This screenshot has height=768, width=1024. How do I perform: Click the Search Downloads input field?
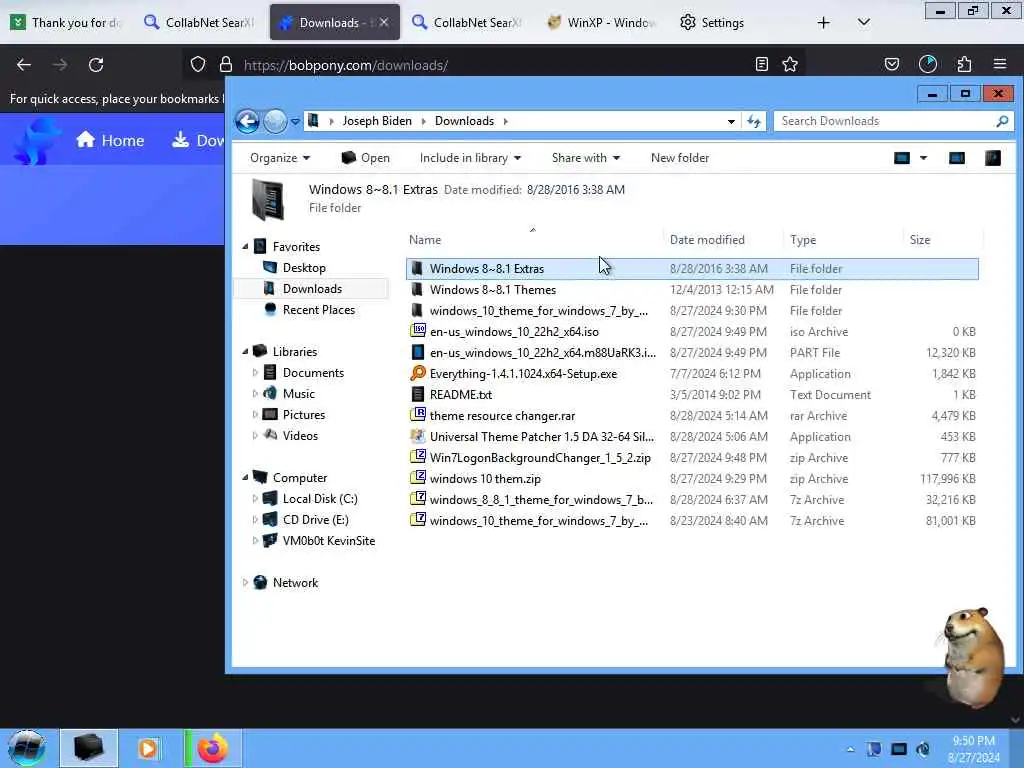click(885, 121)
